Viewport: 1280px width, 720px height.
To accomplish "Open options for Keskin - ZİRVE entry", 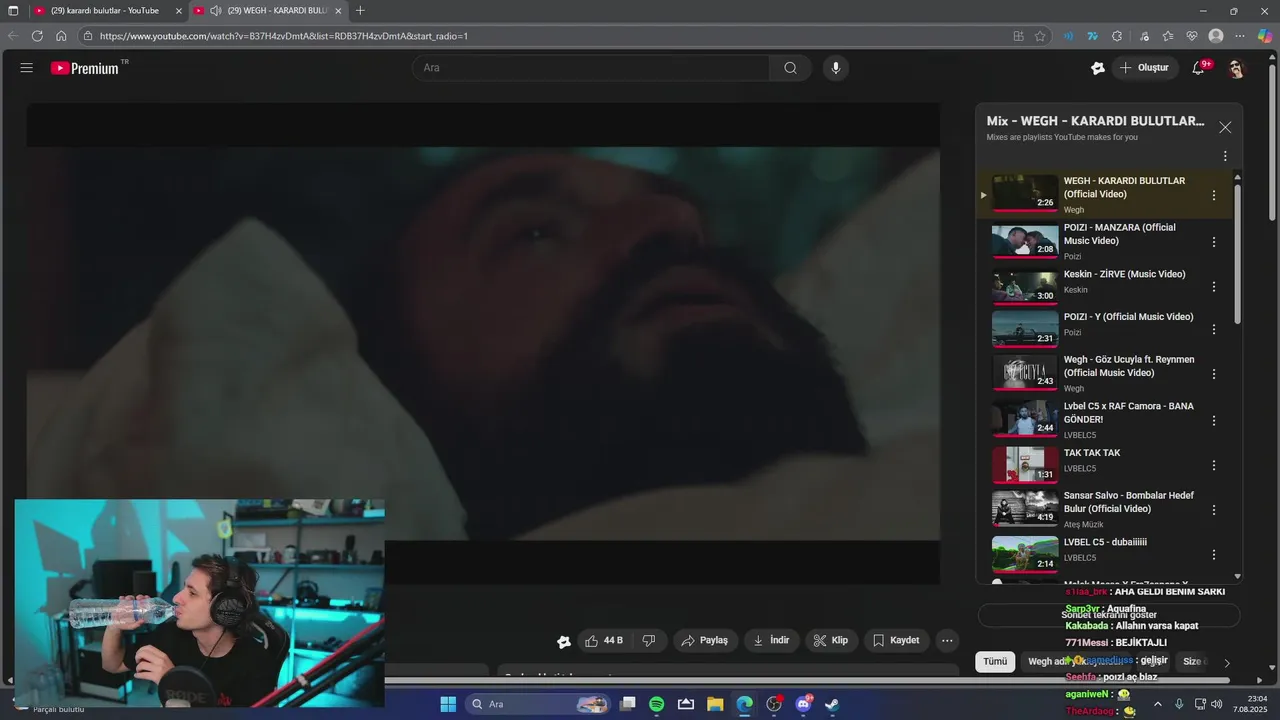I will point(1214,286).
